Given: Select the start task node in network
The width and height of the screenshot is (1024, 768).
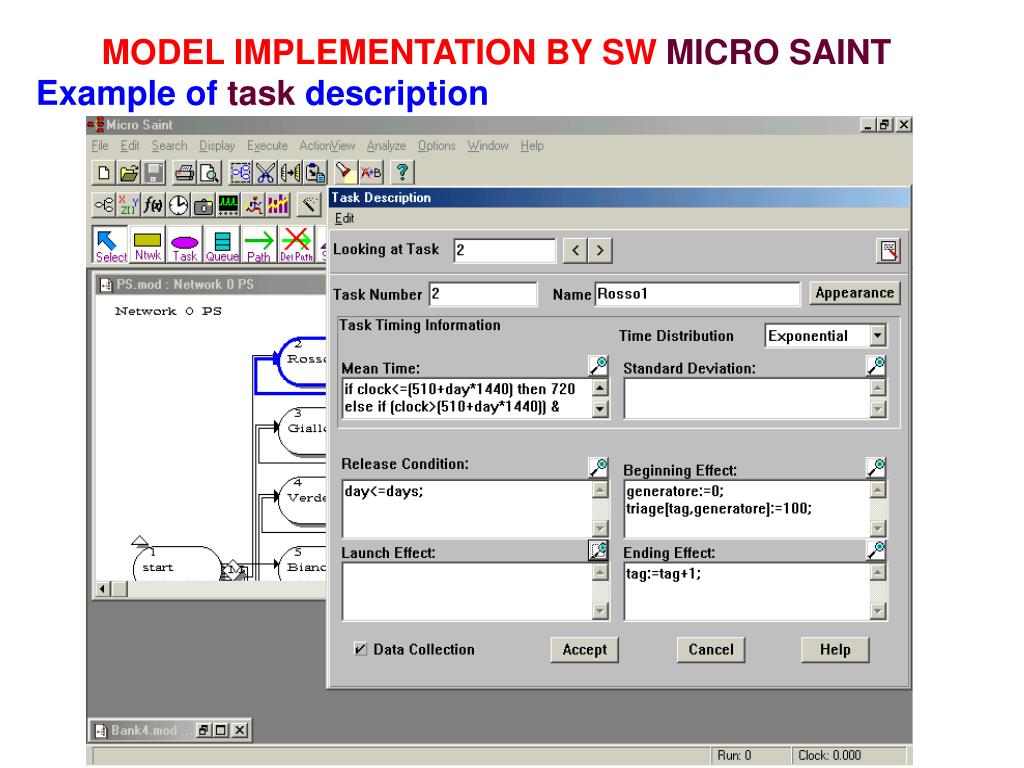Looking at the screenshot, I should point(177,564).
